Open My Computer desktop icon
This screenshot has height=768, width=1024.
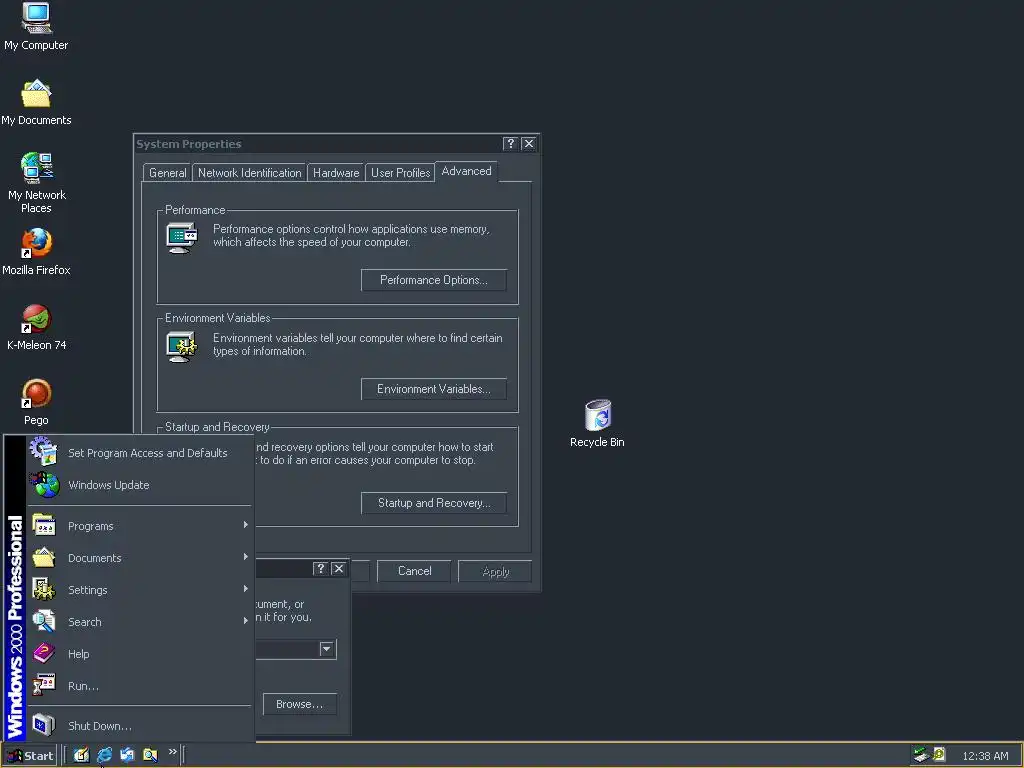click(x=37, y=26)
